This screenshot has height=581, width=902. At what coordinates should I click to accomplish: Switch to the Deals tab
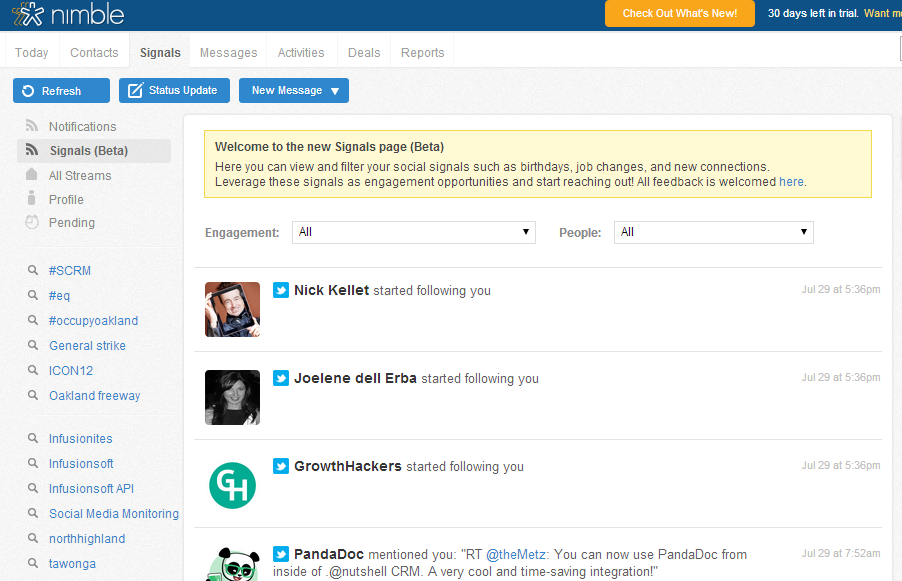[364, 52]
